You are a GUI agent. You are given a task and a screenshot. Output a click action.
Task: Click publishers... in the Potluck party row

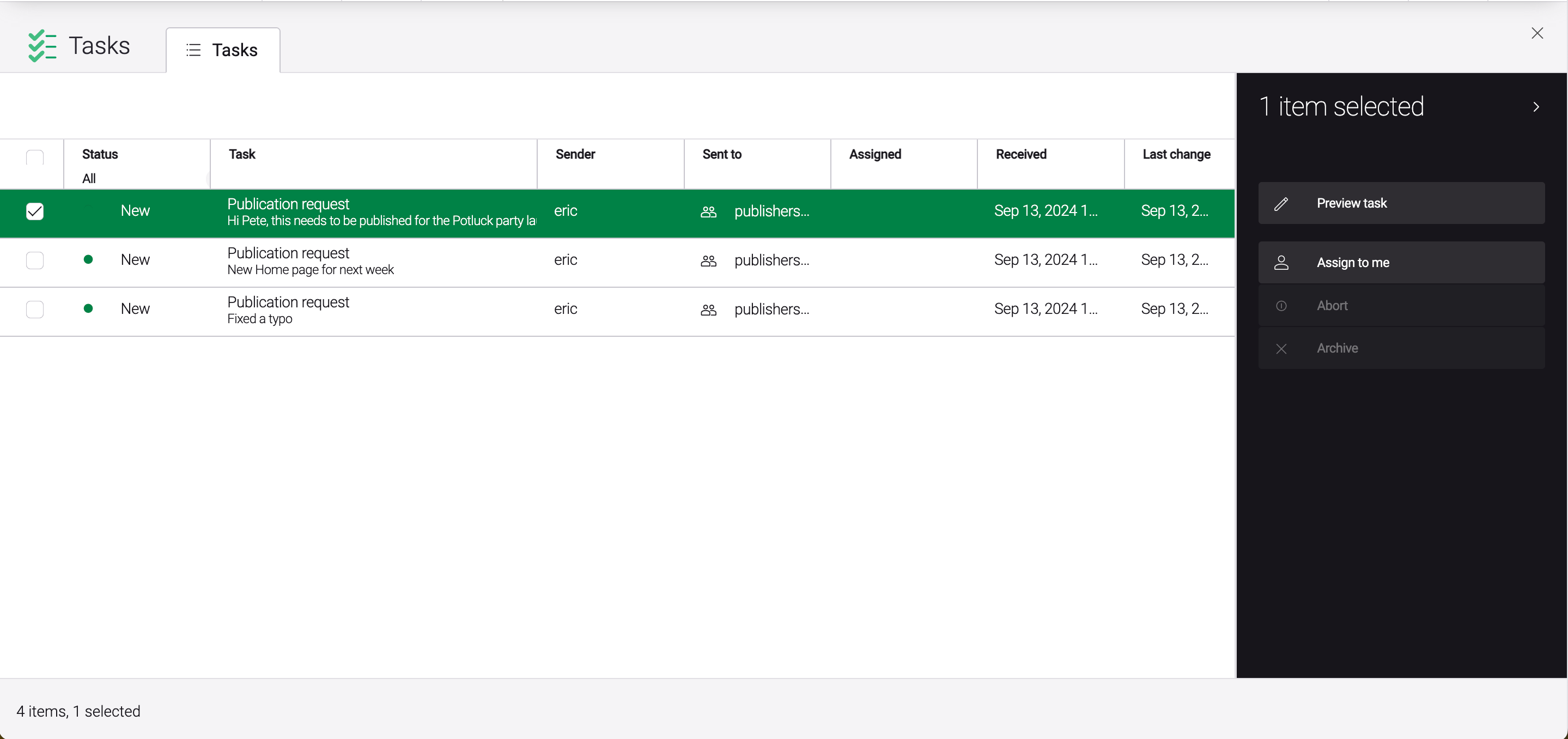tap(772, 211)
